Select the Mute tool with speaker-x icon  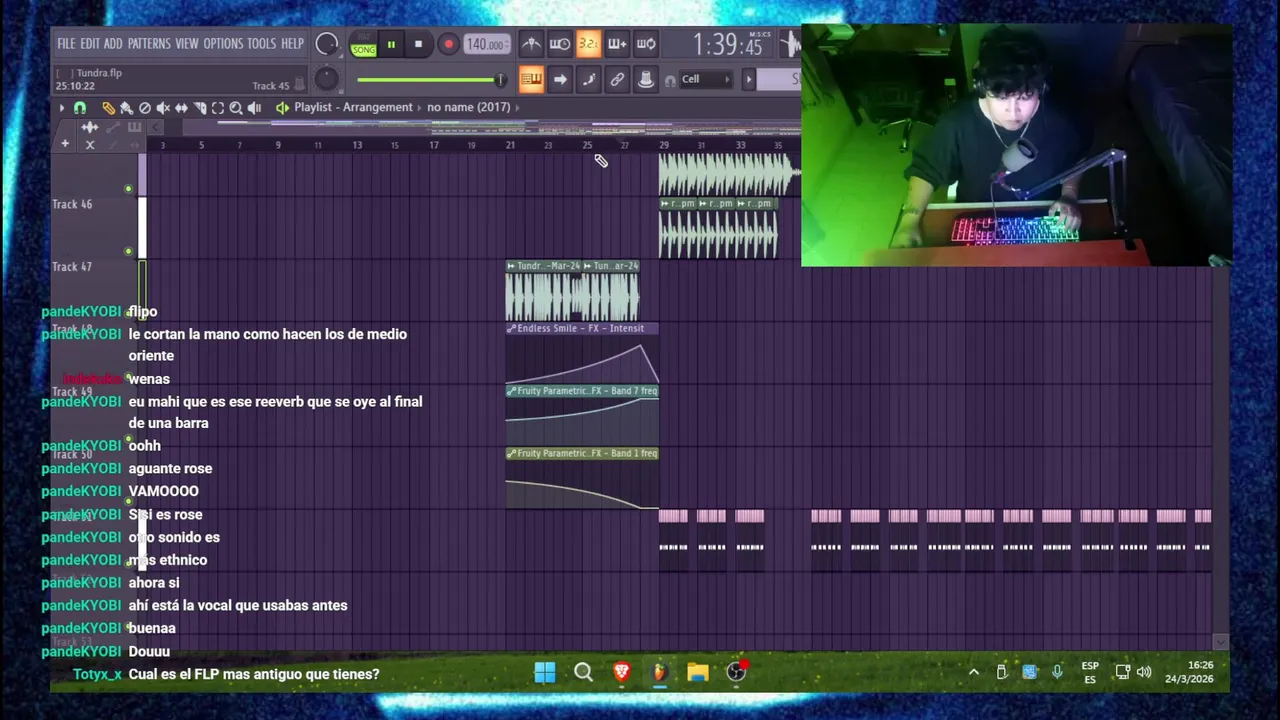click(x=163, y=107)
